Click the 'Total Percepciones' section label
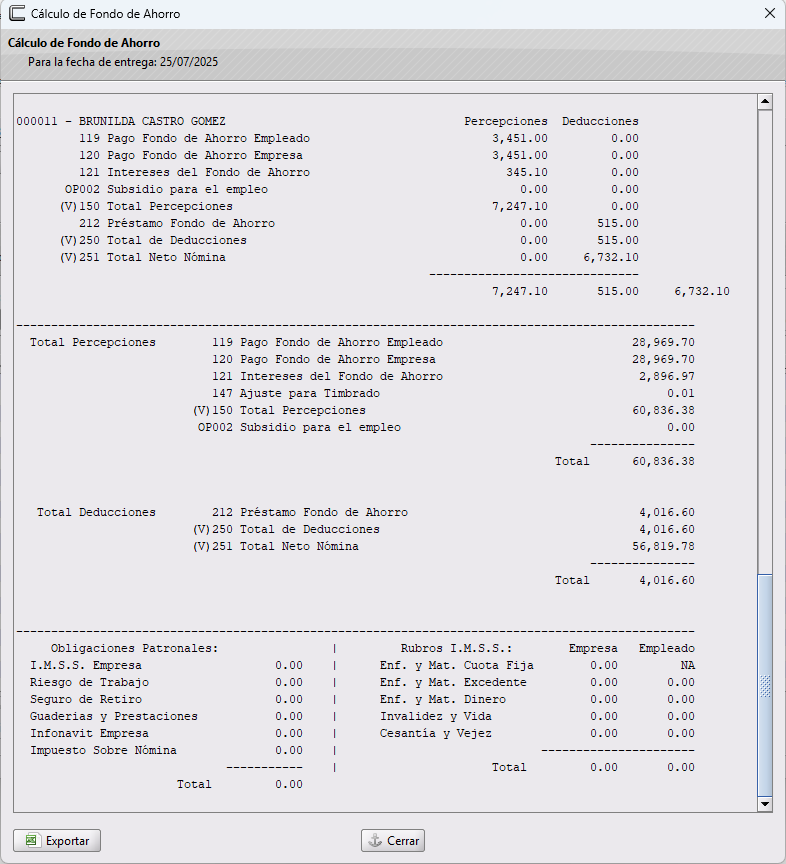Screen dimensions: 786x864 pyautogui.click(x=93, y=342)
